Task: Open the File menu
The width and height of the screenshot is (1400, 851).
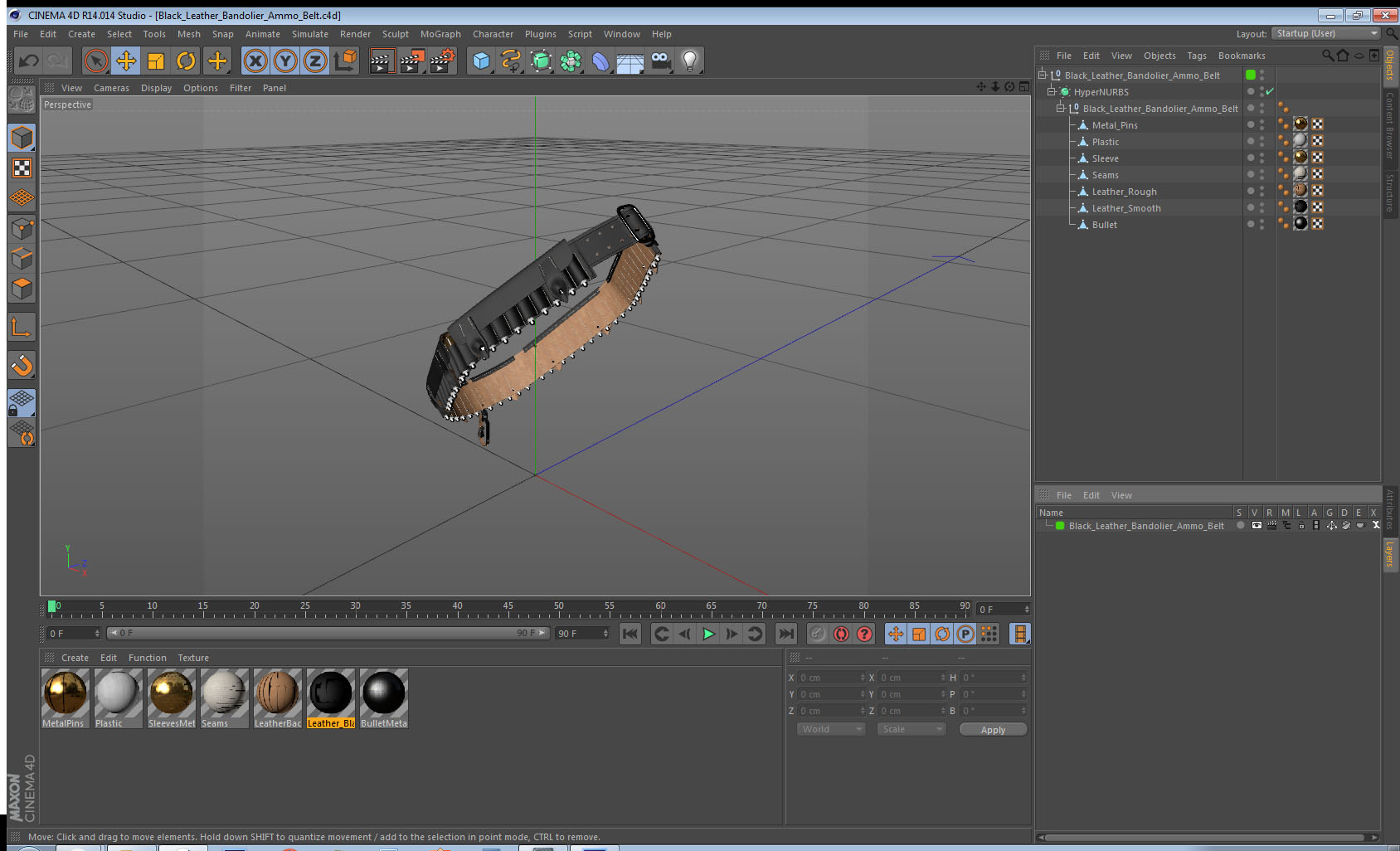Action: tap(21, 34)
